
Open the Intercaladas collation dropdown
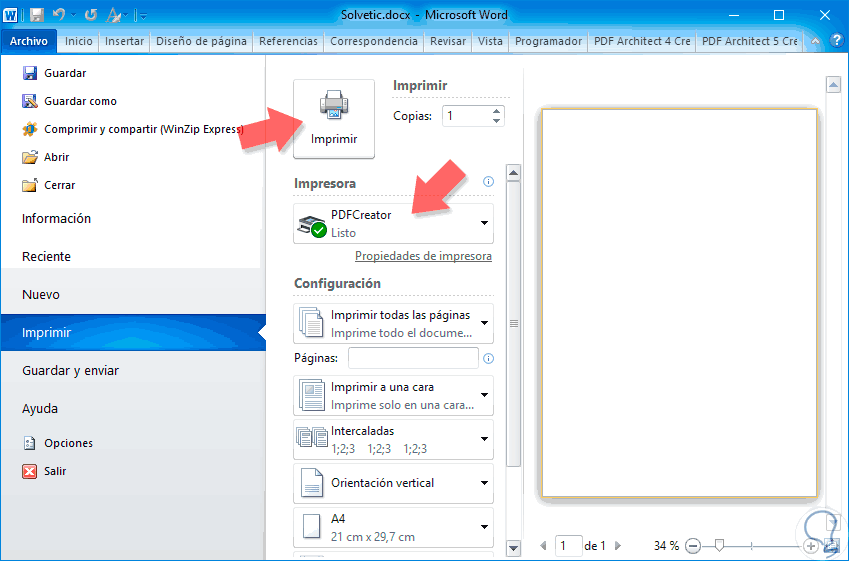click(484, 439)
